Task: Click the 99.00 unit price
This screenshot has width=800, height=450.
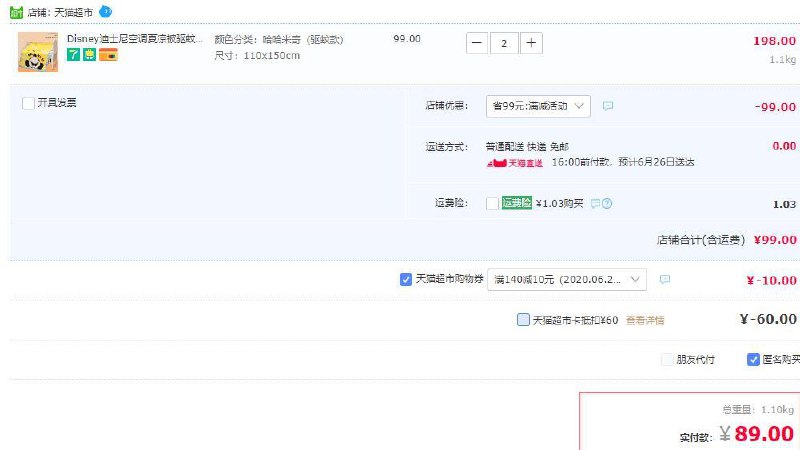Action: 407,39
